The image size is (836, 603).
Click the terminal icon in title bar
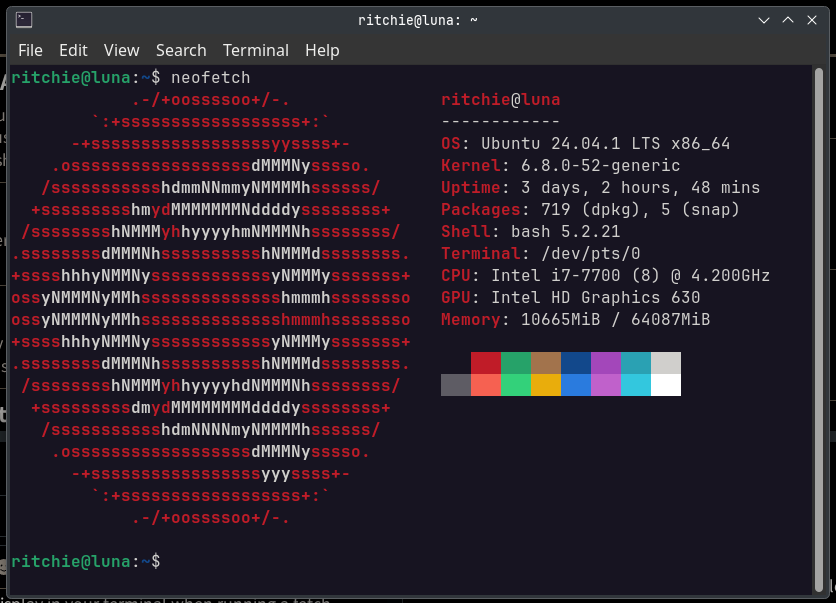(24, 20)
